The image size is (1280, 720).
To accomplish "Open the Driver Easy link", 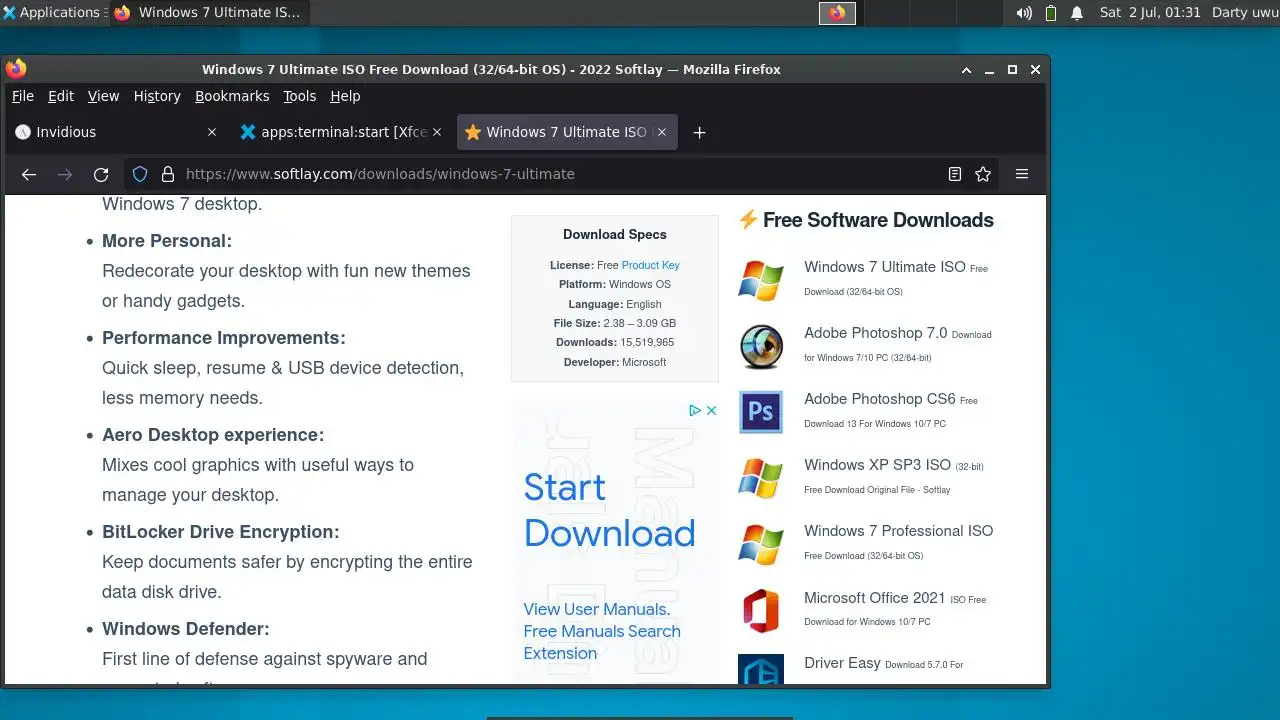I will [x=842, y=663].
